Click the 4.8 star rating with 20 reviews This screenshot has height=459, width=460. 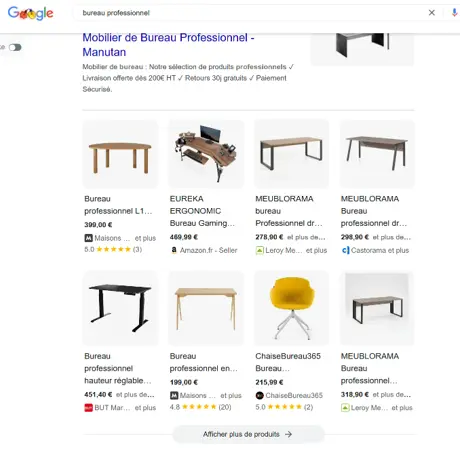tap(200, 407)
